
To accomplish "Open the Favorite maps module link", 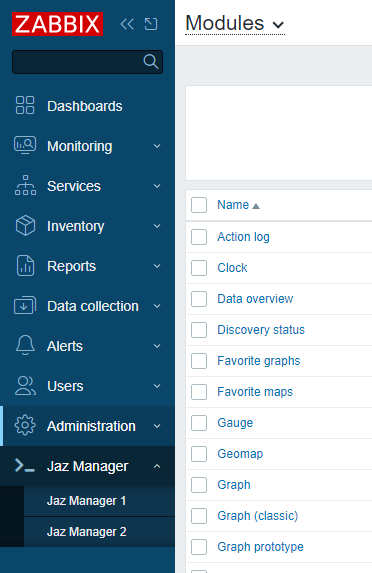I will tap(255, 392).
